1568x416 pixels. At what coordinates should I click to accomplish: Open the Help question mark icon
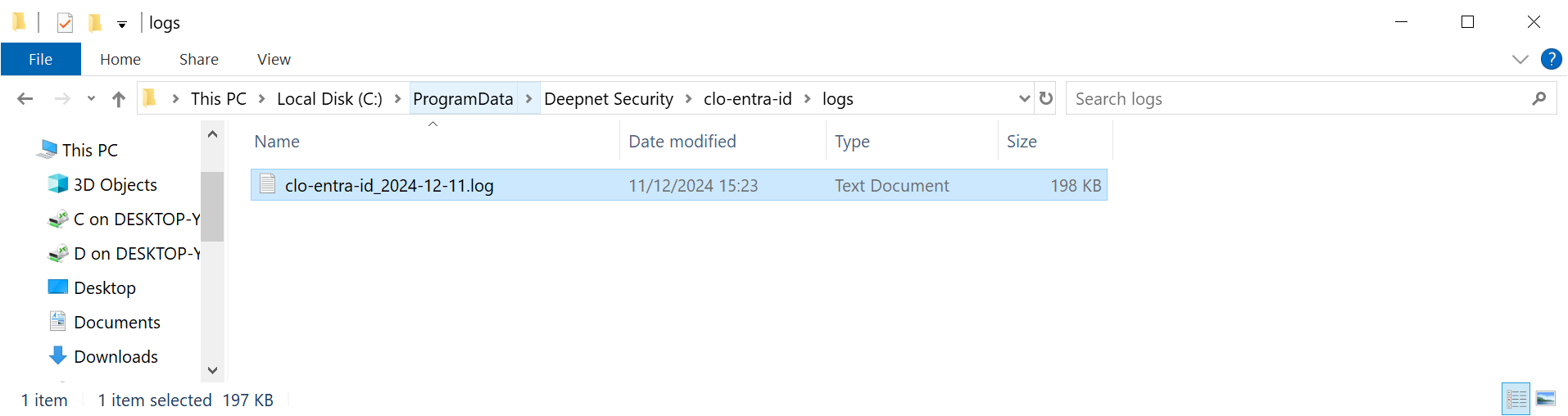1551,59
